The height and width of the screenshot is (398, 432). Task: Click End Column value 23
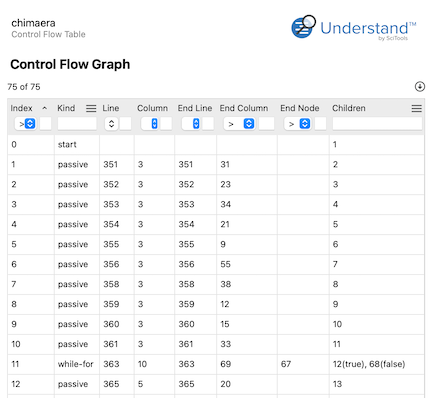tap(225, 184)
